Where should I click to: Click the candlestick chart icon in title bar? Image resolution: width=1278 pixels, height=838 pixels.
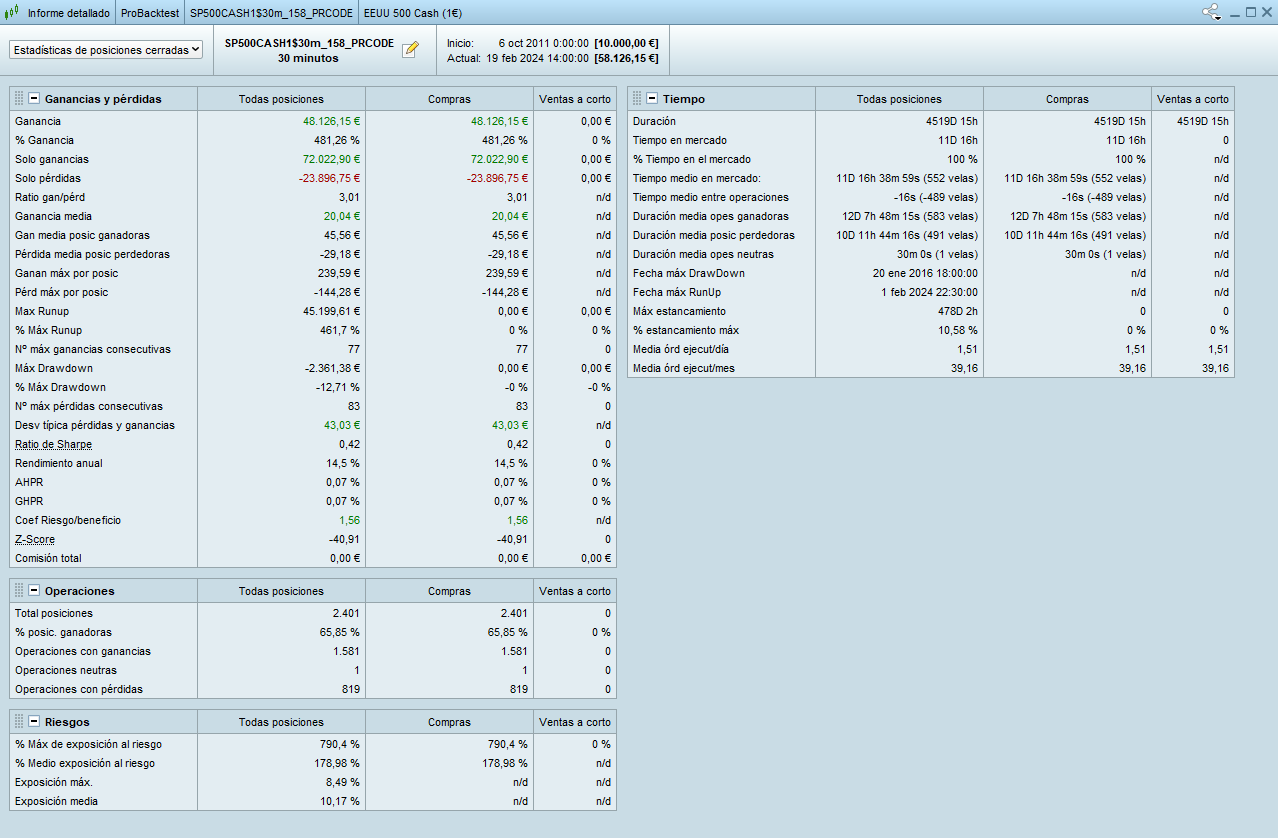[13, 13]
